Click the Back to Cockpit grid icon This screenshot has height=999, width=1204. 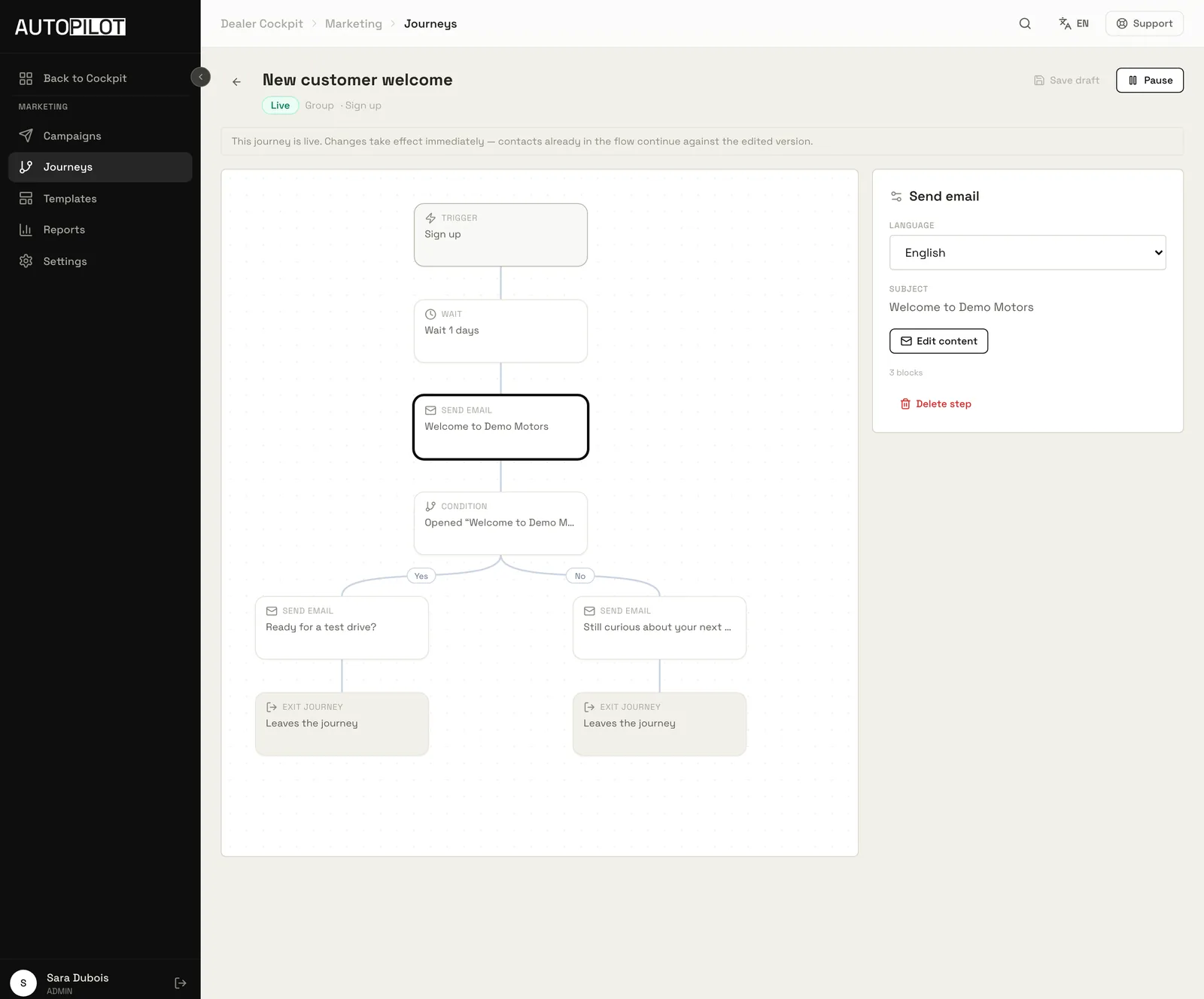pos(26,78)
